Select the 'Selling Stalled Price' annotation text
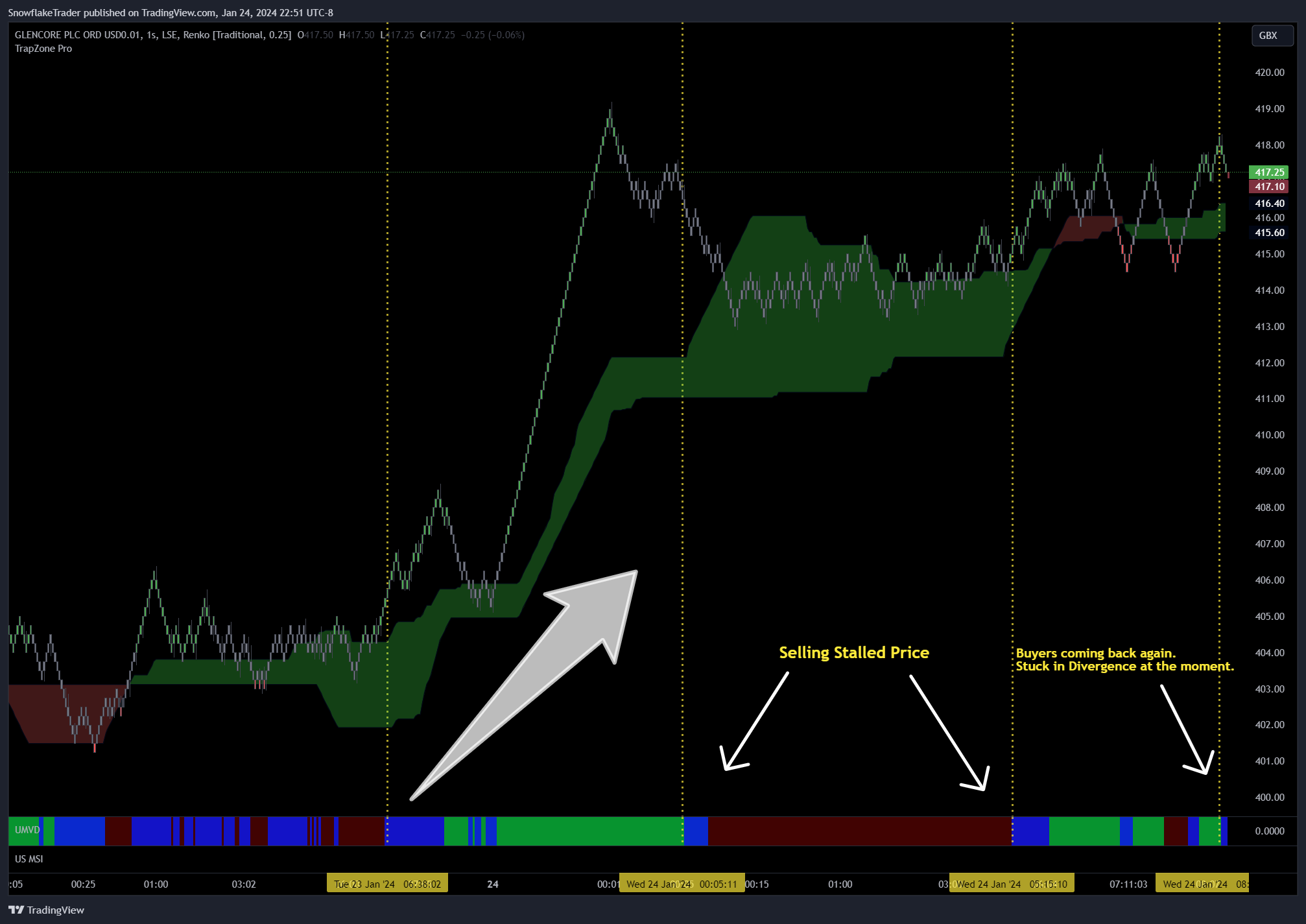This screenshot has height=924, width=1306. point(854,653)
